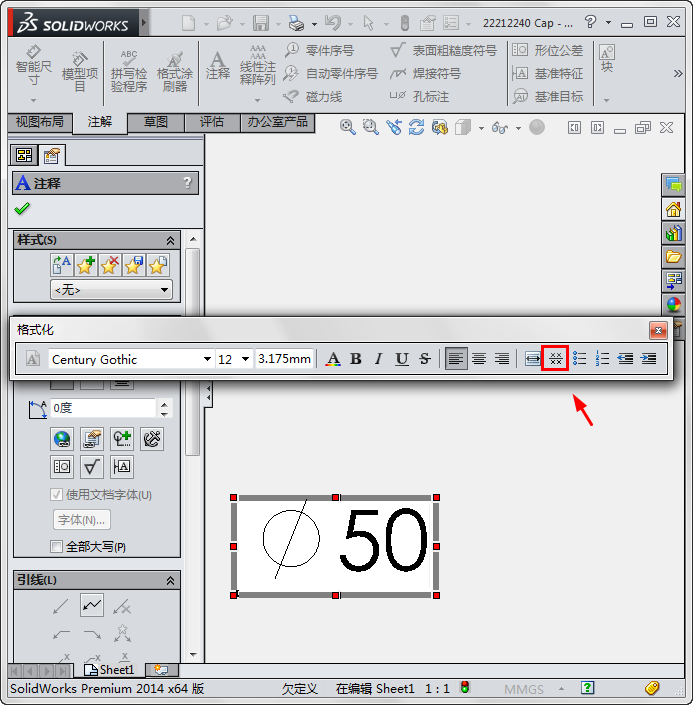Open Geometric Tolerance (形位公差)
The image size is (693, 705).
point(548,50)
